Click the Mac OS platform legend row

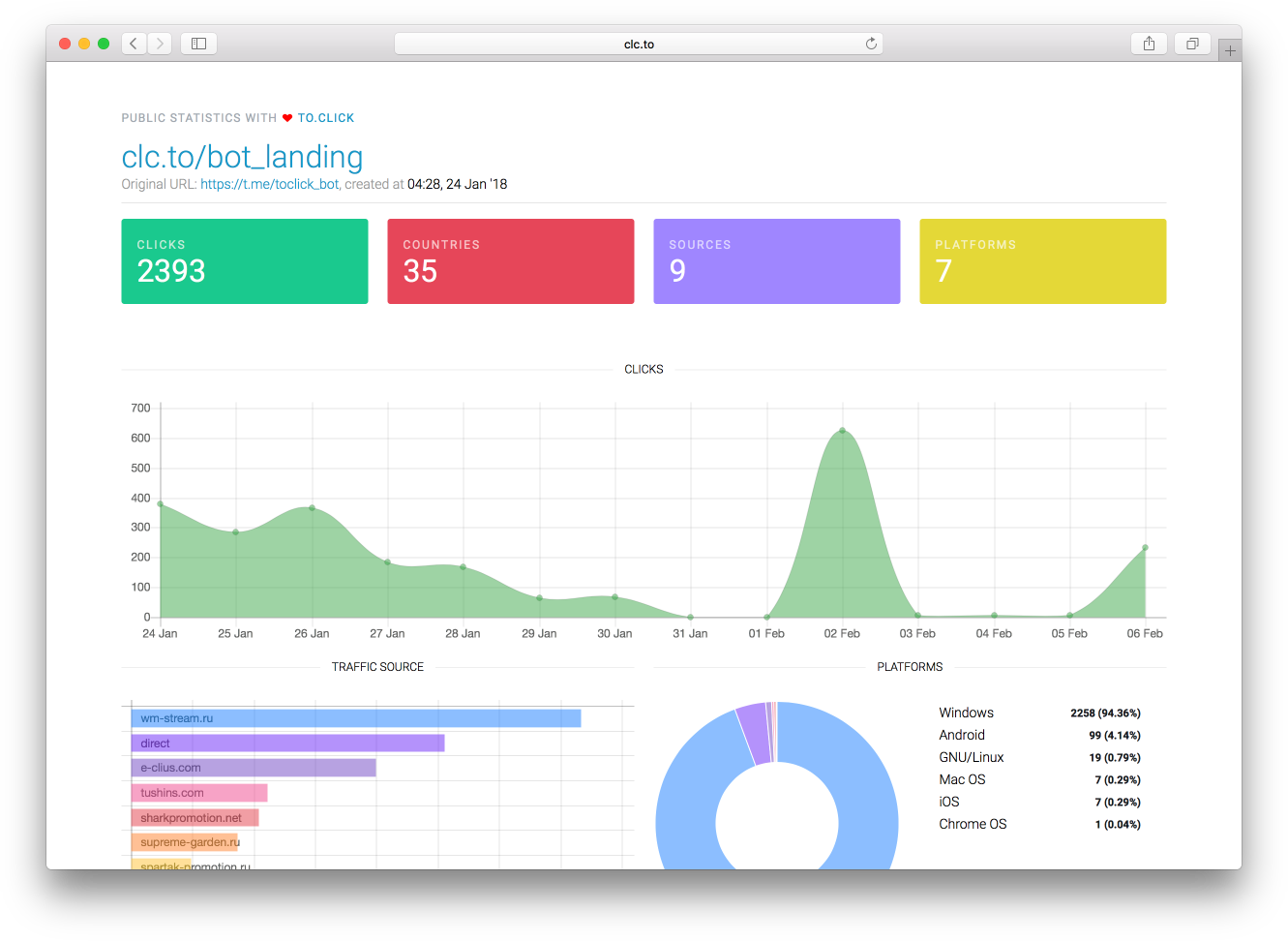pos(1039,779)
